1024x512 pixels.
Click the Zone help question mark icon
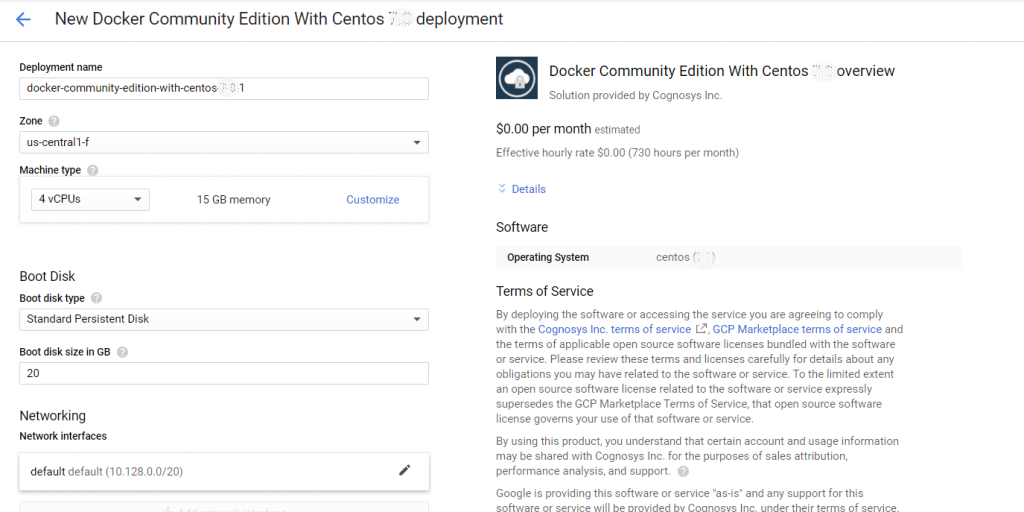point(54,121)
